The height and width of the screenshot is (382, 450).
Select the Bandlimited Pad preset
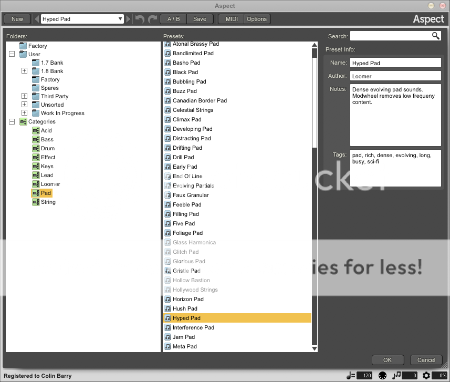tap(237, 53)
